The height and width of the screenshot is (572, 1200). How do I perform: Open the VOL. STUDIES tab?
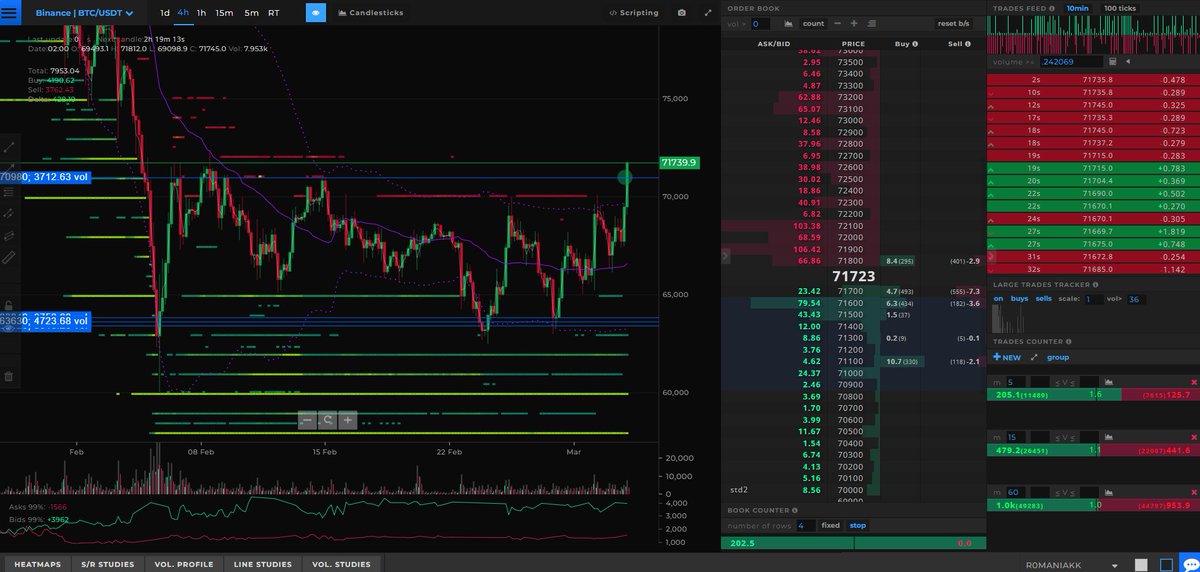(341, 564)
